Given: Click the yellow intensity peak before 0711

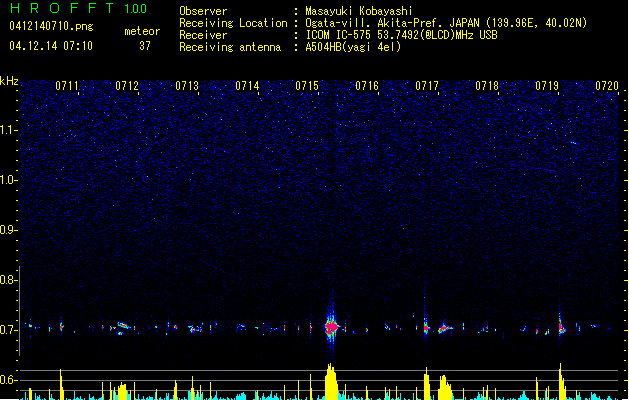Looking at the screenshot, I should 61,384.
